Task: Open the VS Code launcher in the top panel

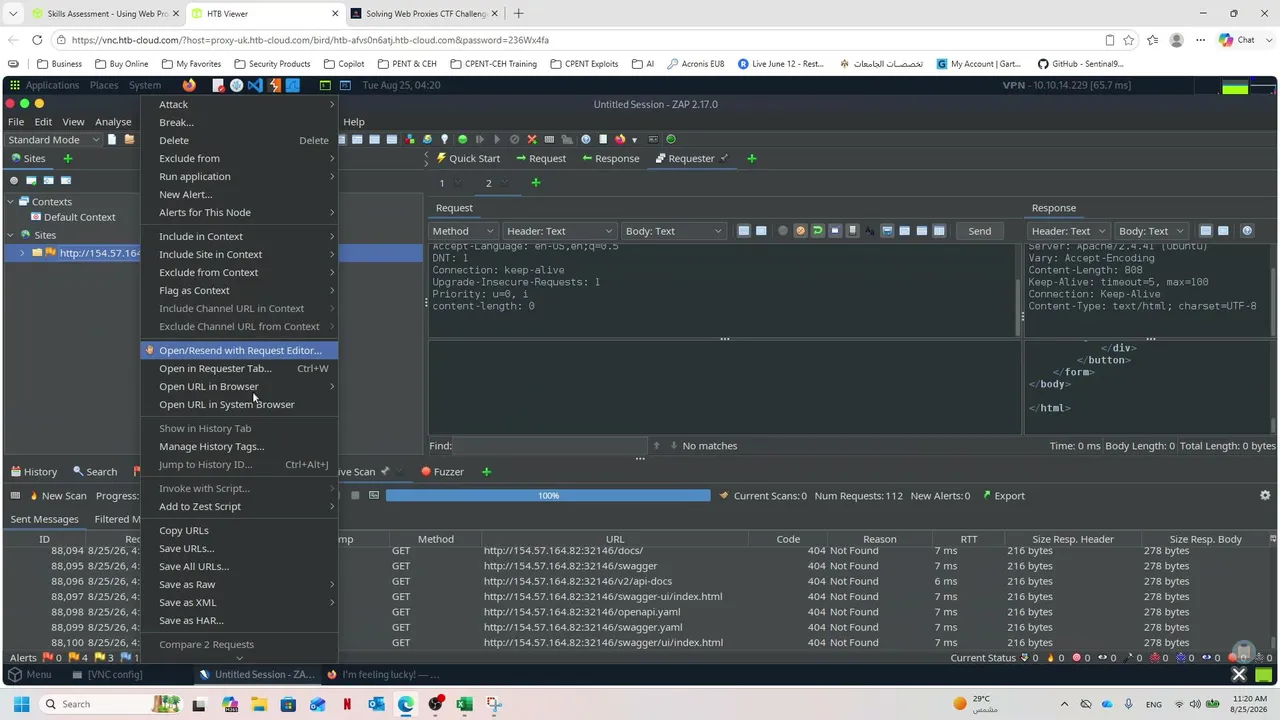Action: coord(255,85)
